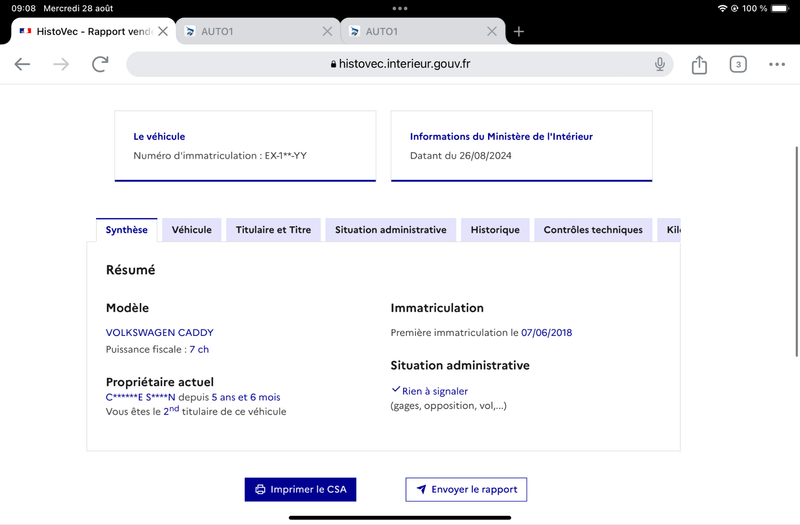Click the Numéro d'immatriculation EX-1**-YY text
Screen dimensions: 800x525
[220, 156]
